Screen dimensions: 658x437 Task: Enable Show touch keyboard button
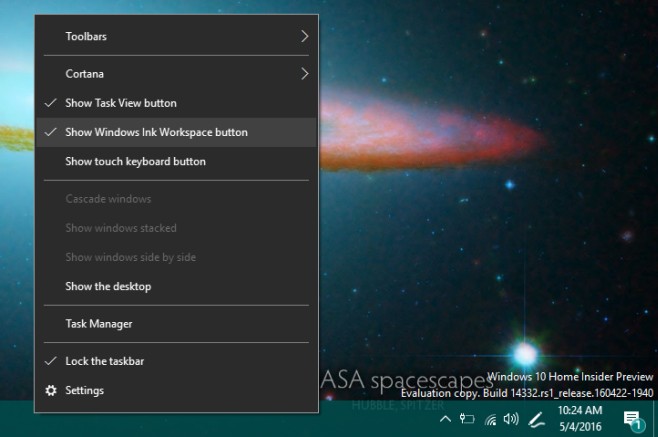176,162
